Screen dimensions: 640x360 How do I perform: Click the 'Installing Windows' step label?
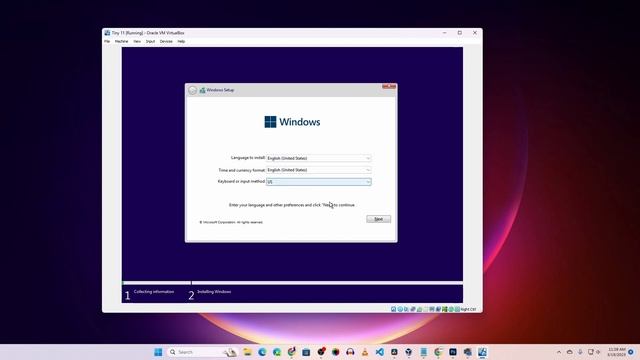coord(214,291)
